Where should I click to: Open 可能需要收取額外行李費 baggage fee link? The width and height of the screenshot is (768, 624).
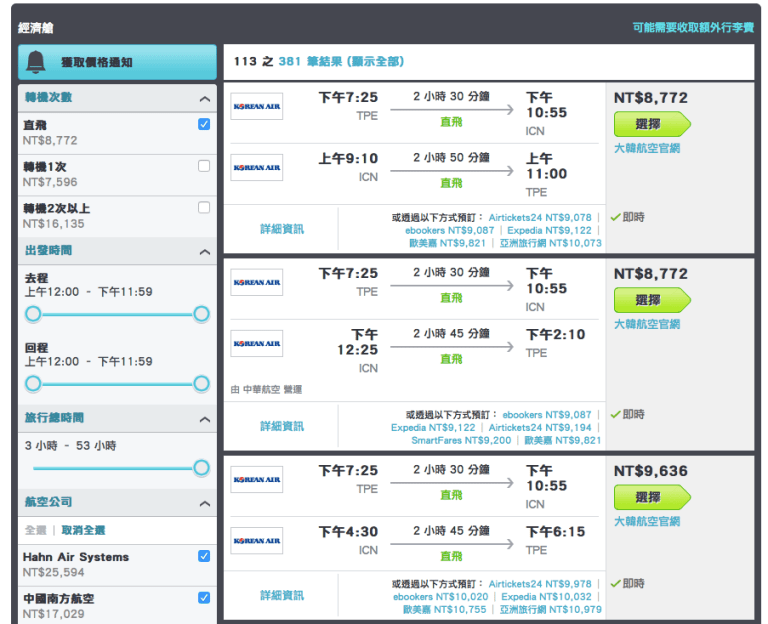693,27
